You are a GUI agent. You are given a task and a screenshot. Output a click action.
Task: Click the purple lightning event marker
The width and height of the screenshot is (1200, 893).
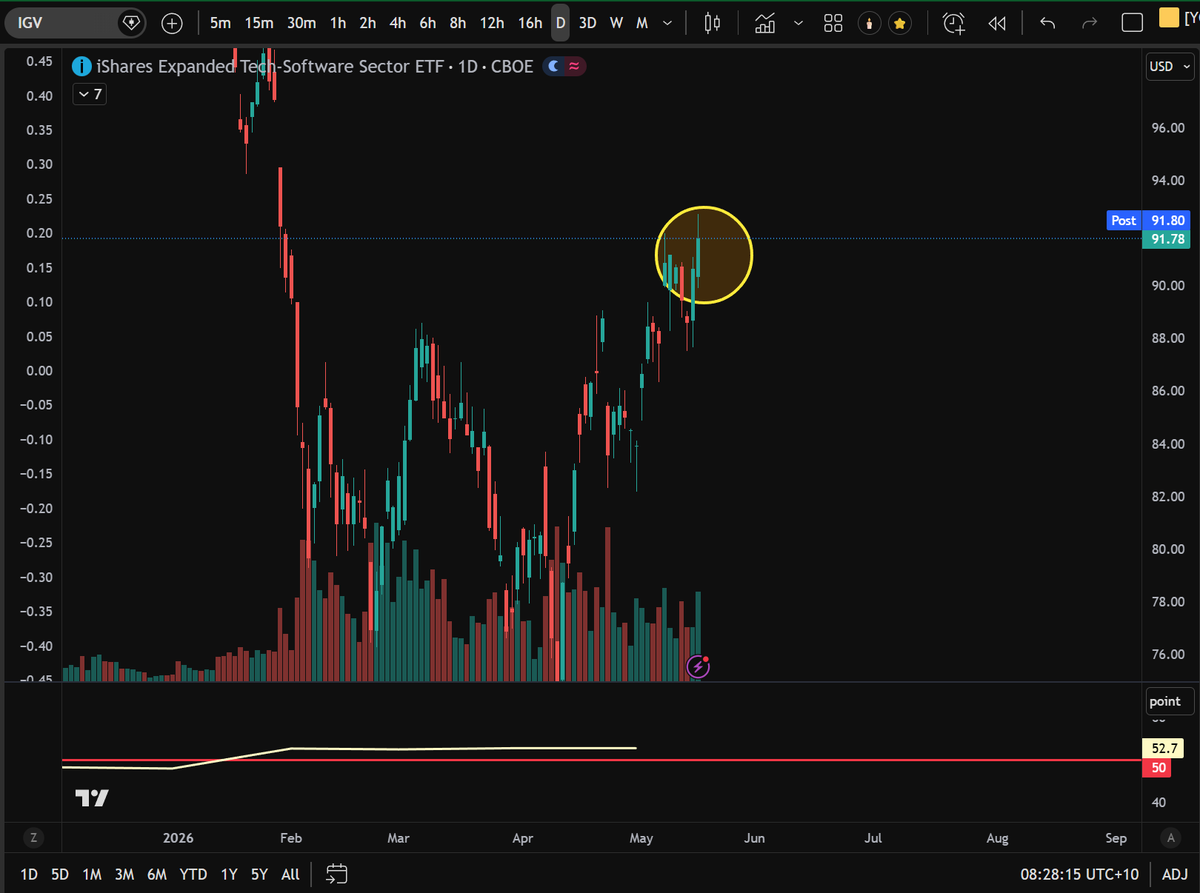click(698, 666)
